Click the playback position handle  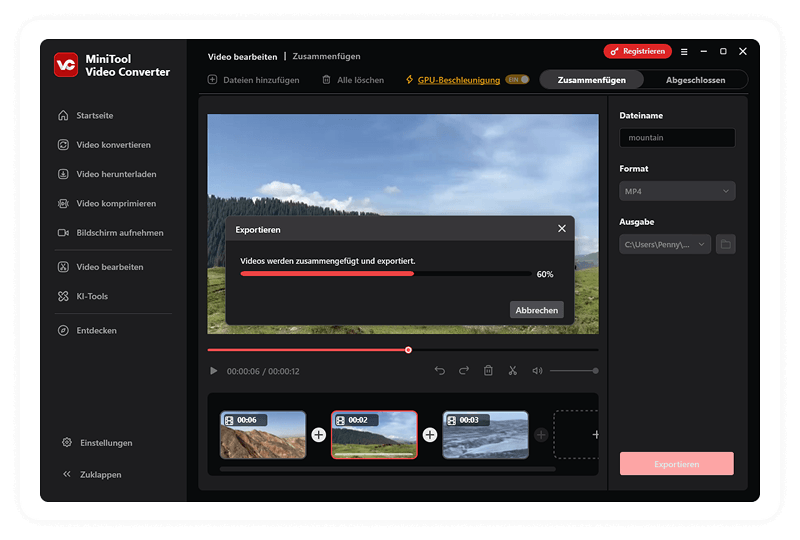(x=408, y=350)
